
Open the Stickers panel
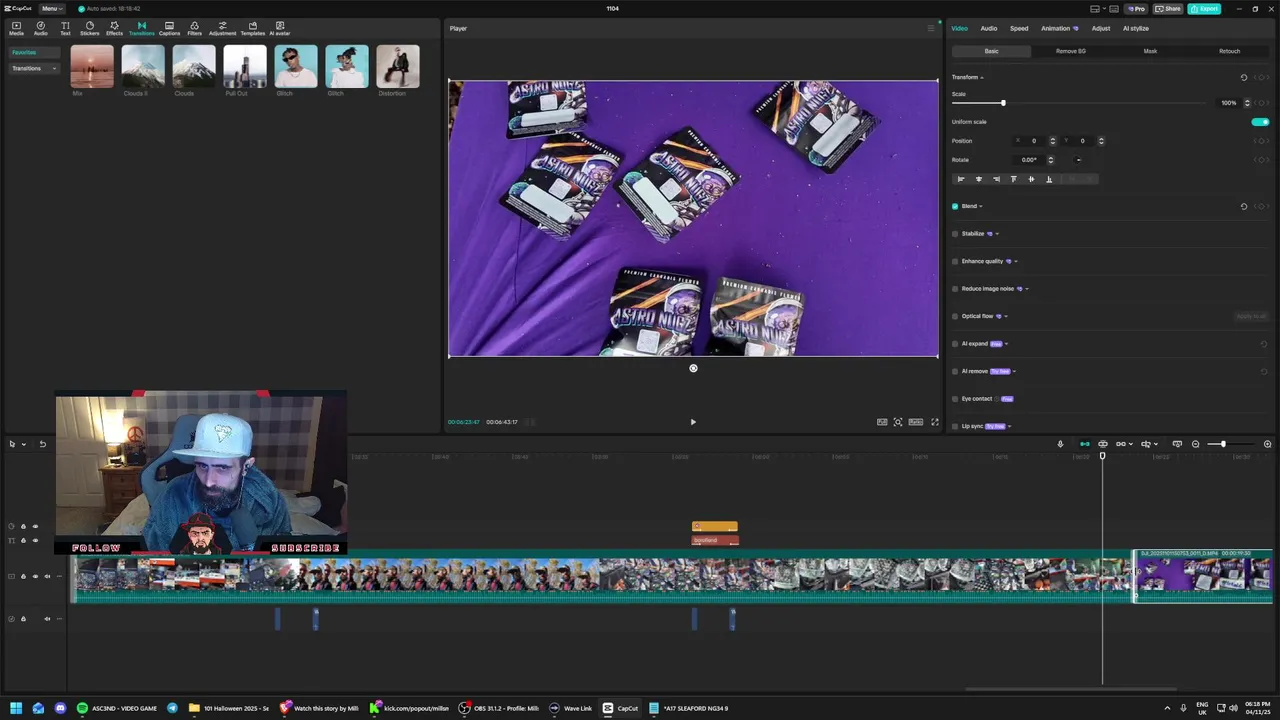coord(90,28)
